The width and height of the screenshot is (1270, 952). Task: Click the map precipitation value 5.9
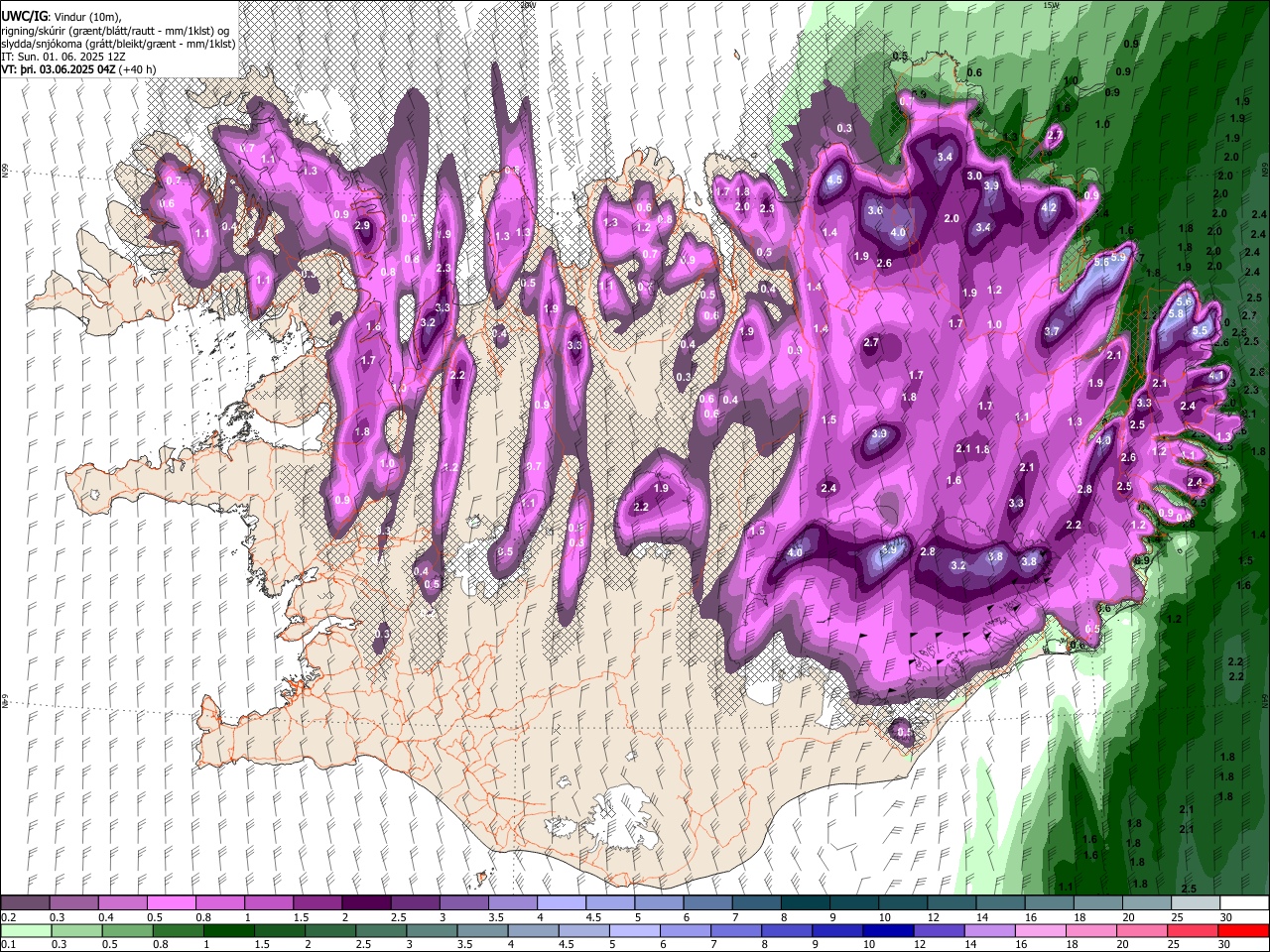pyautogui.click(x=1119, y=258)
